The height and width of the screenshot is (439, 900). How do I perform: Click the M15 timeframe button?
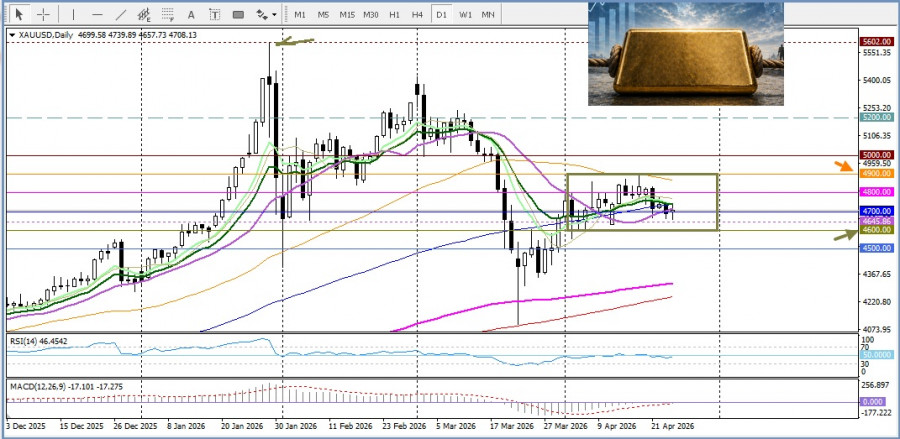point(346,15)
